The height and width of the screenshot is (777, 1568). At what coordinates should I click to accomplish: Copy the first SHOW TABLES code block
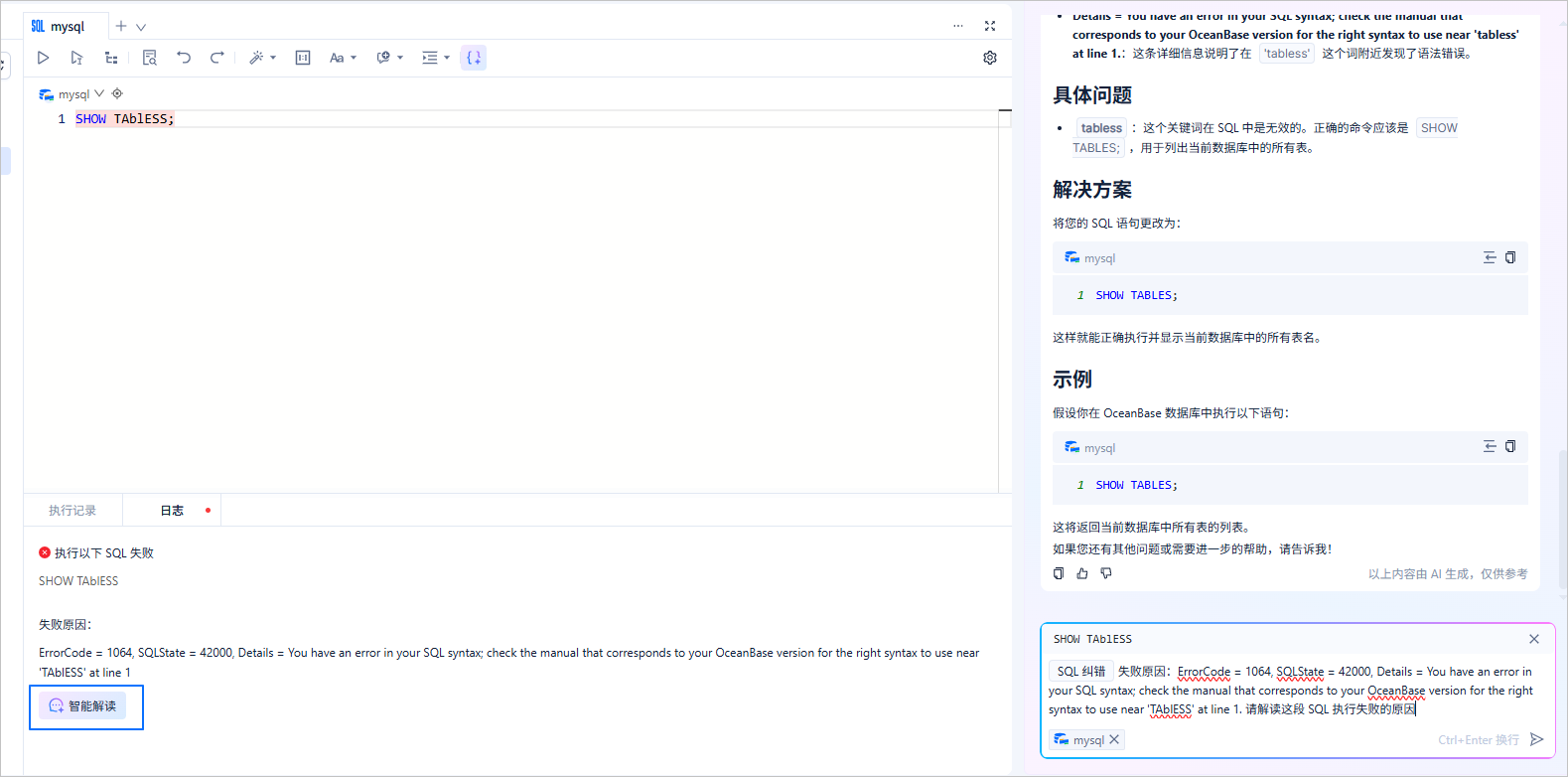pos(1510,257)
